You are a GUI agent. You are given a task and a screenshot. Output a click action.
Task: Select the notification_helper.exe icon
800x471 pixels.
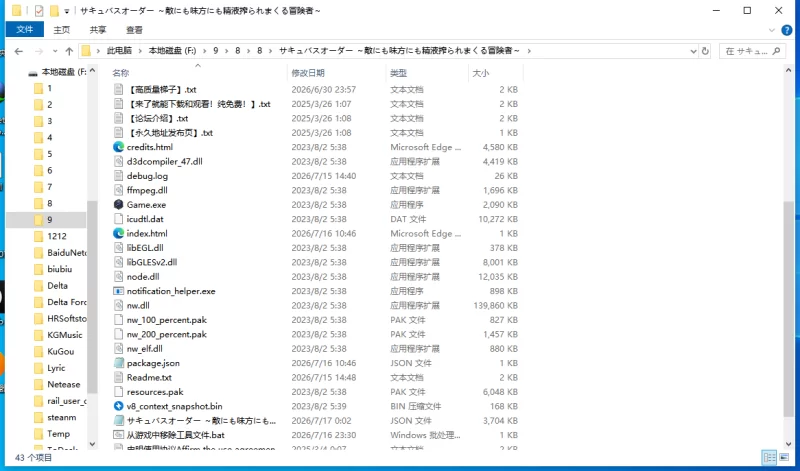118,291
